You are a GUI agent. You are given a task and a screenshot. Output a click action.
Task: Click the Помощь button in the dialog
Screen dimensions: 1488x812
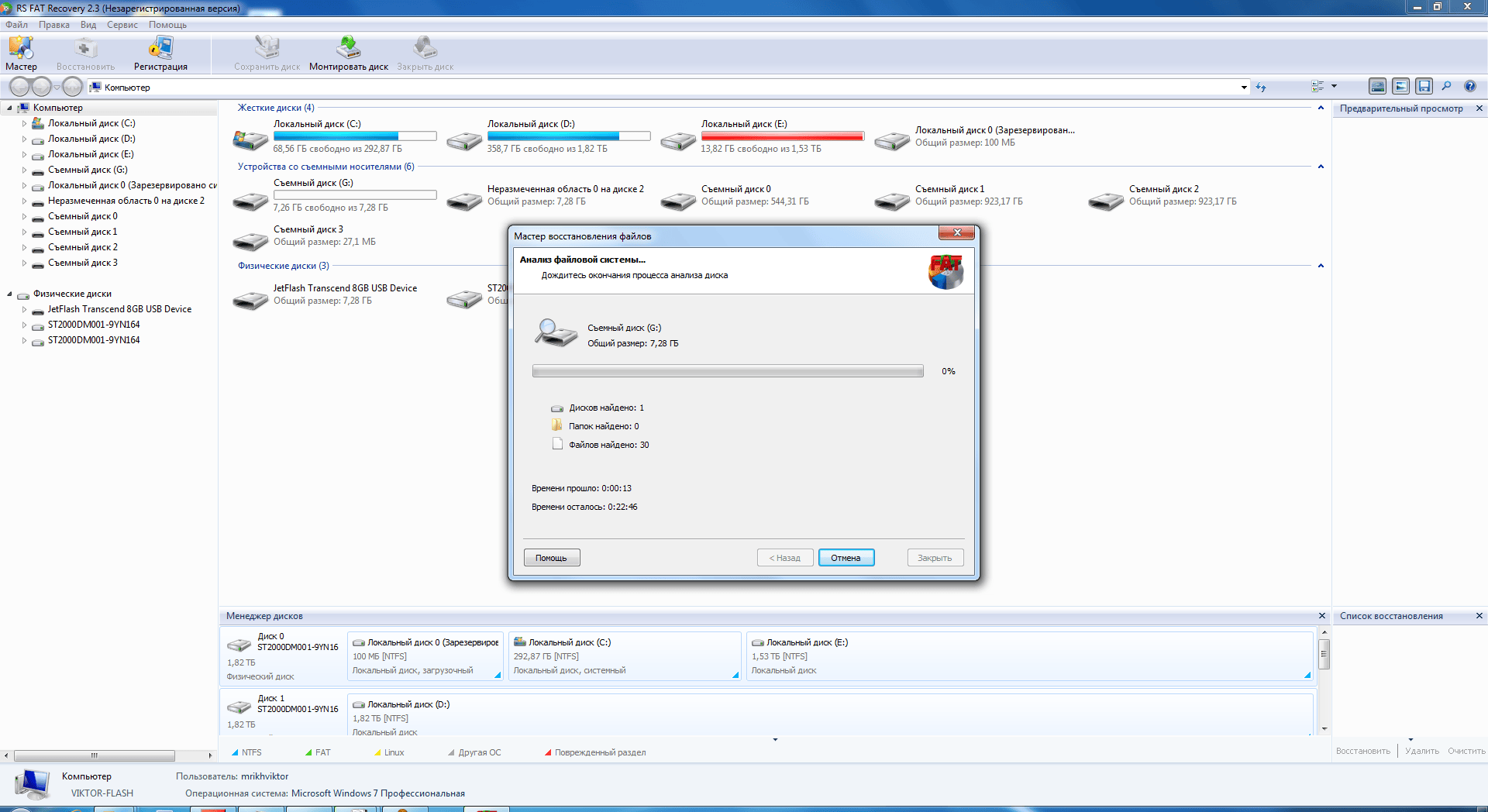click(x=552, y=558)
